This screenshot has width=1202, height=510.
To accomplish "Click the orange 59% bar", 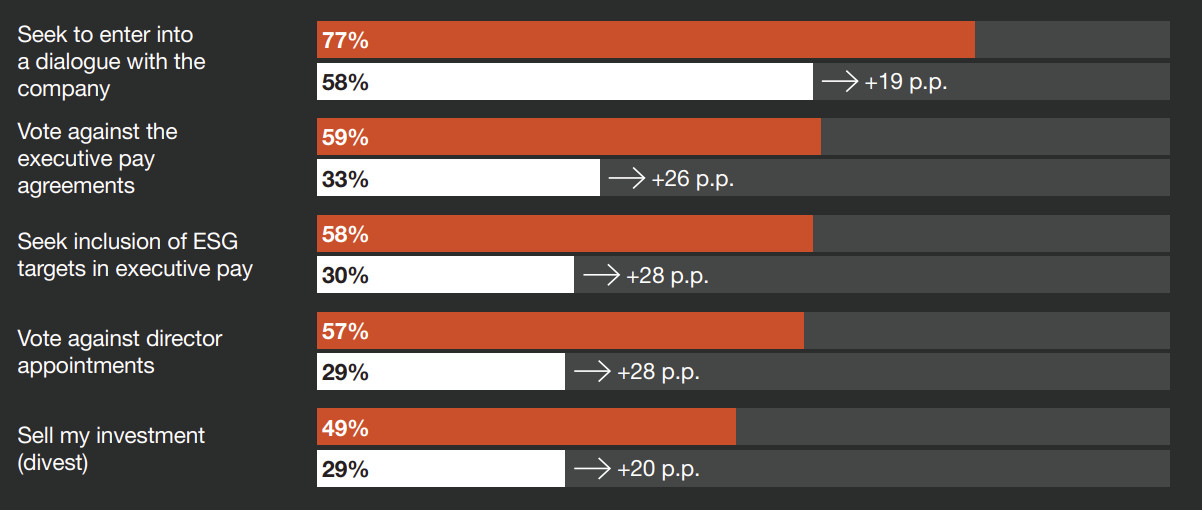I will 569,137.
